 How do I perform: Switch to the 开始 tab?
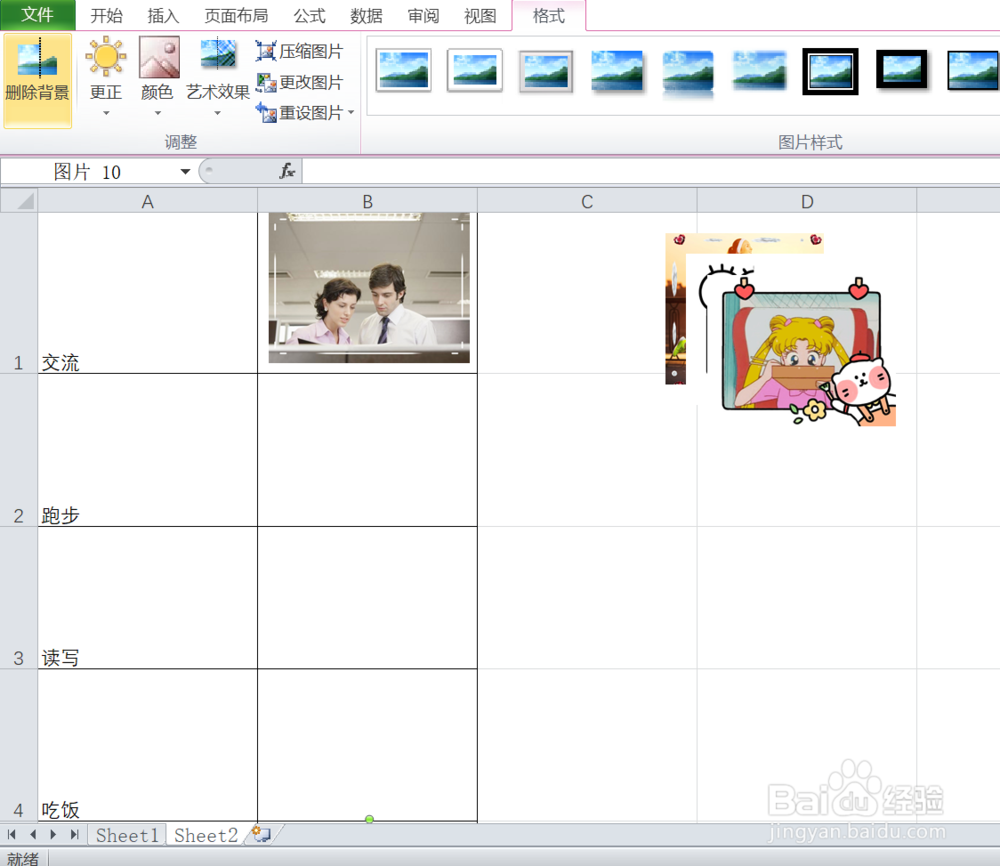[x=106, y=16]
